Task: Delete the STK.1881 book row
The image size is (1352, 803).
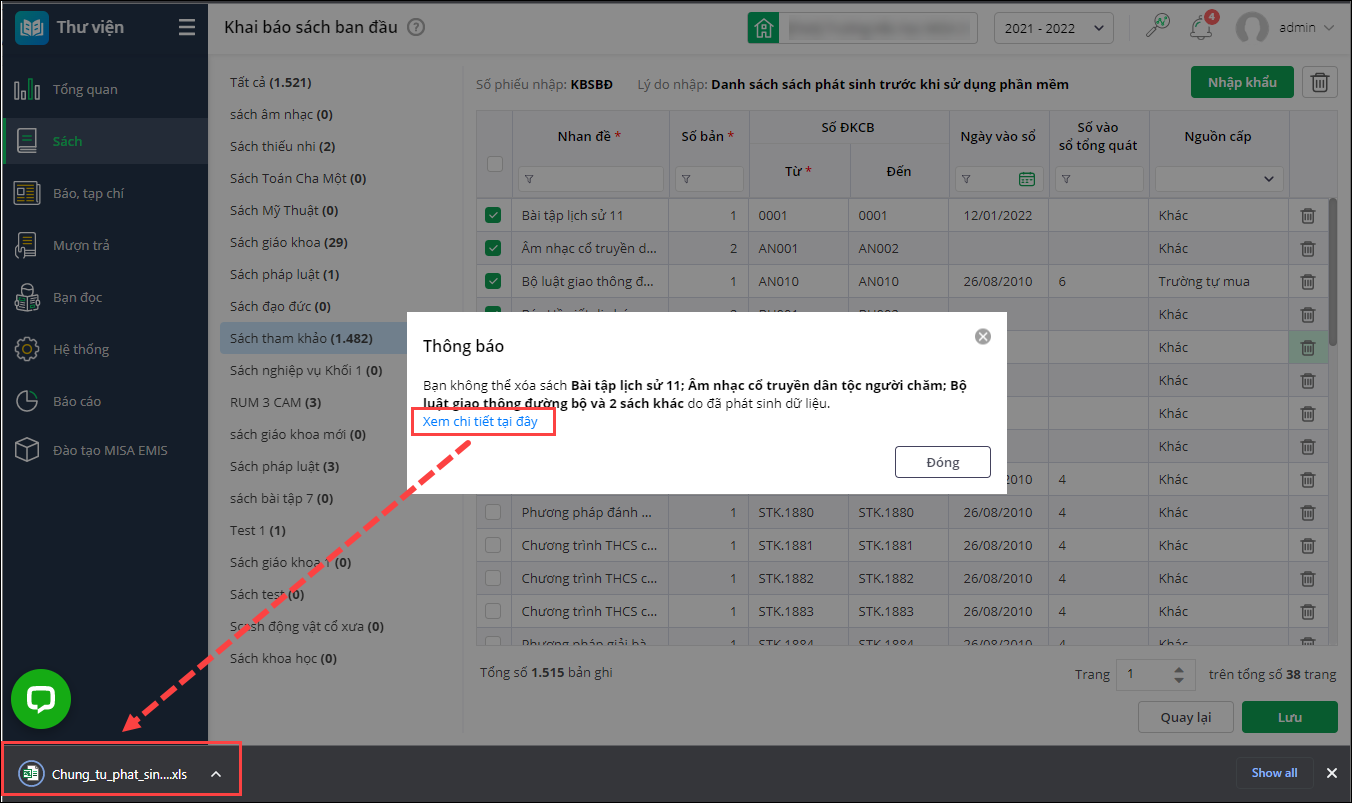Action: point(1308,545)
